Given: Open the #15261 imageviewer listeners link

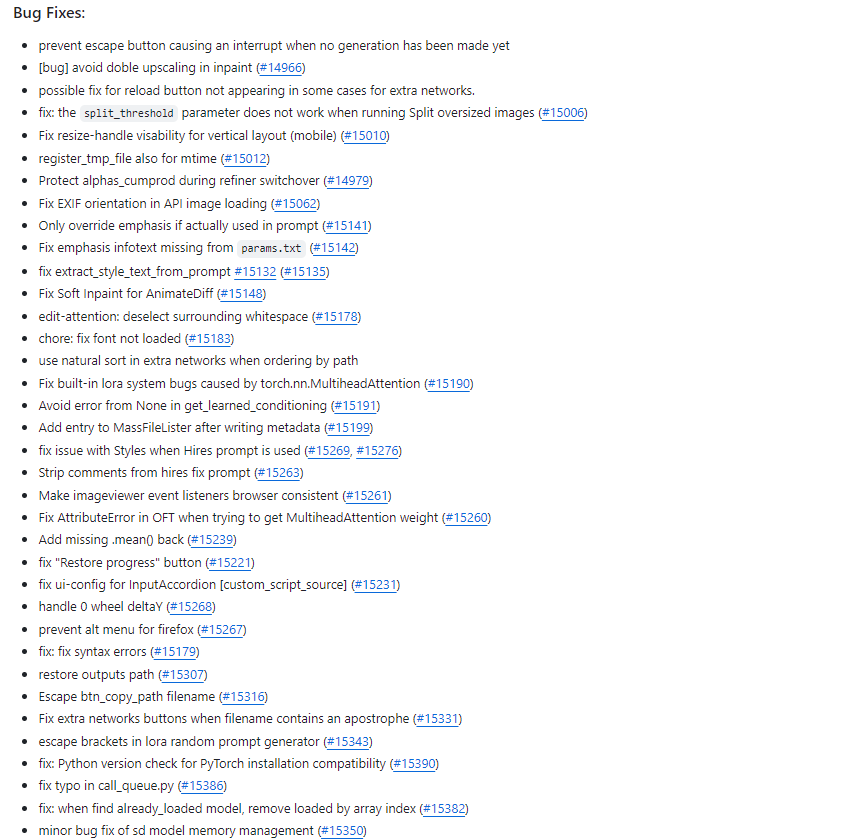Looking at the screenshot, I should [x=367, y=496].
